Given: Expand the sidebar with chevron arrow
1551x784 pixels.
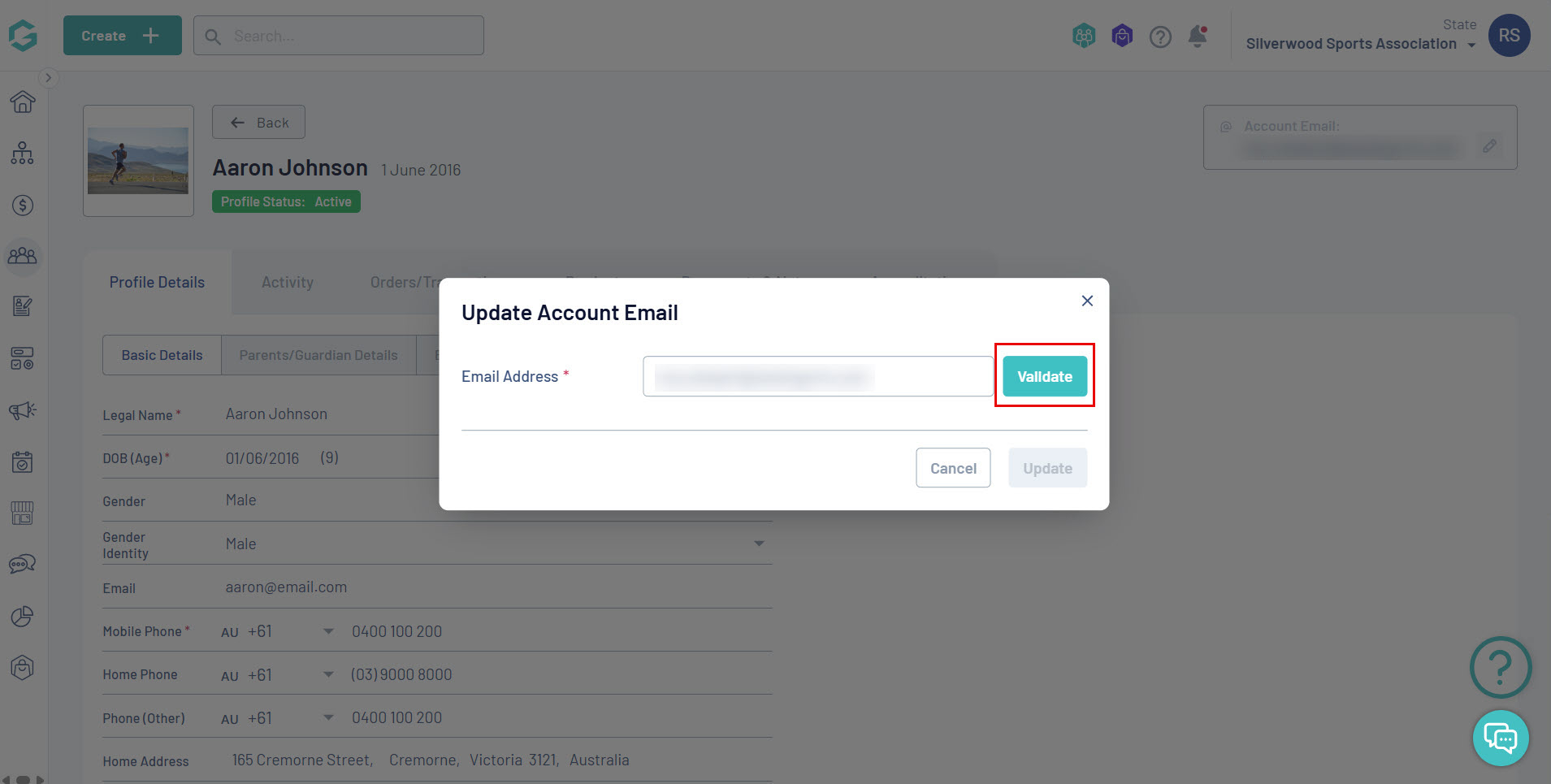Looking at the screenshot, I should pos(48,78).
